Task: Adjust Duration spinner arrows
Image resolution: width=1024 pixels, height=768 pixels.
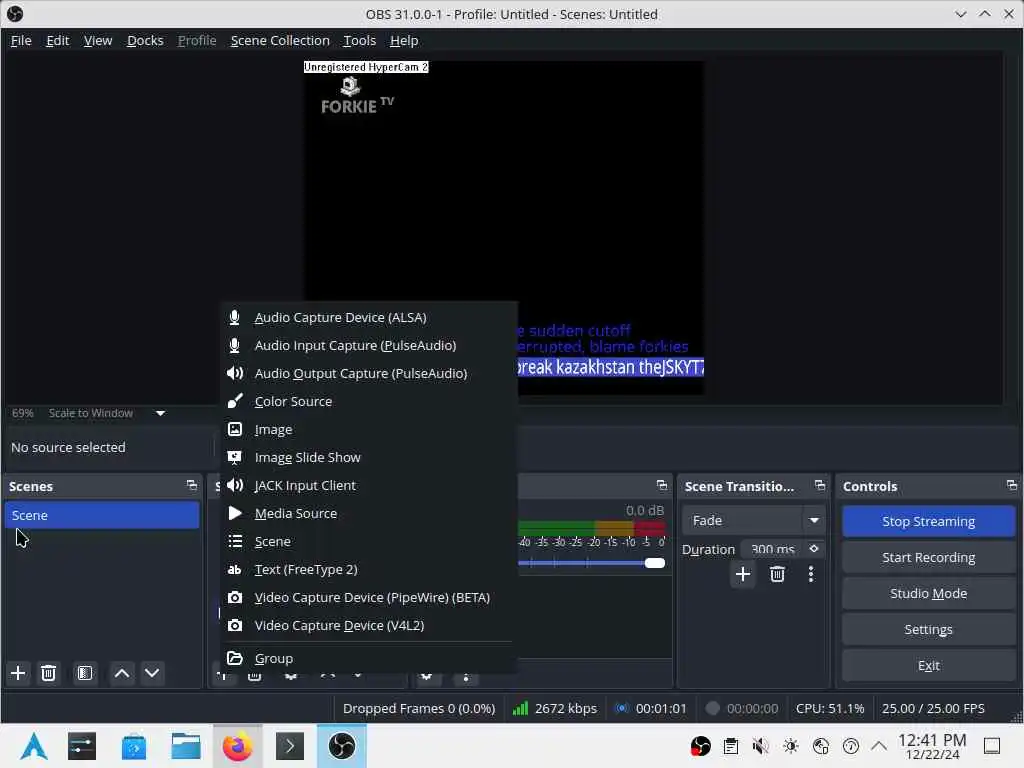Action: (814, 549)
